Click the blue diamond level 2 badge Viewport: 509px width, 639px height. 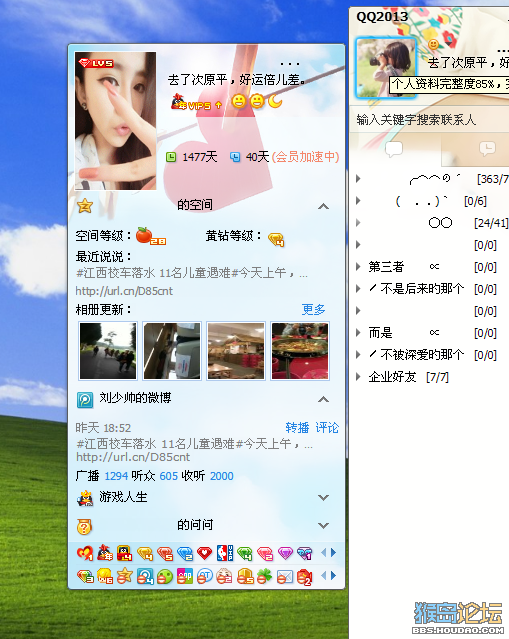(x=185, y=553)
